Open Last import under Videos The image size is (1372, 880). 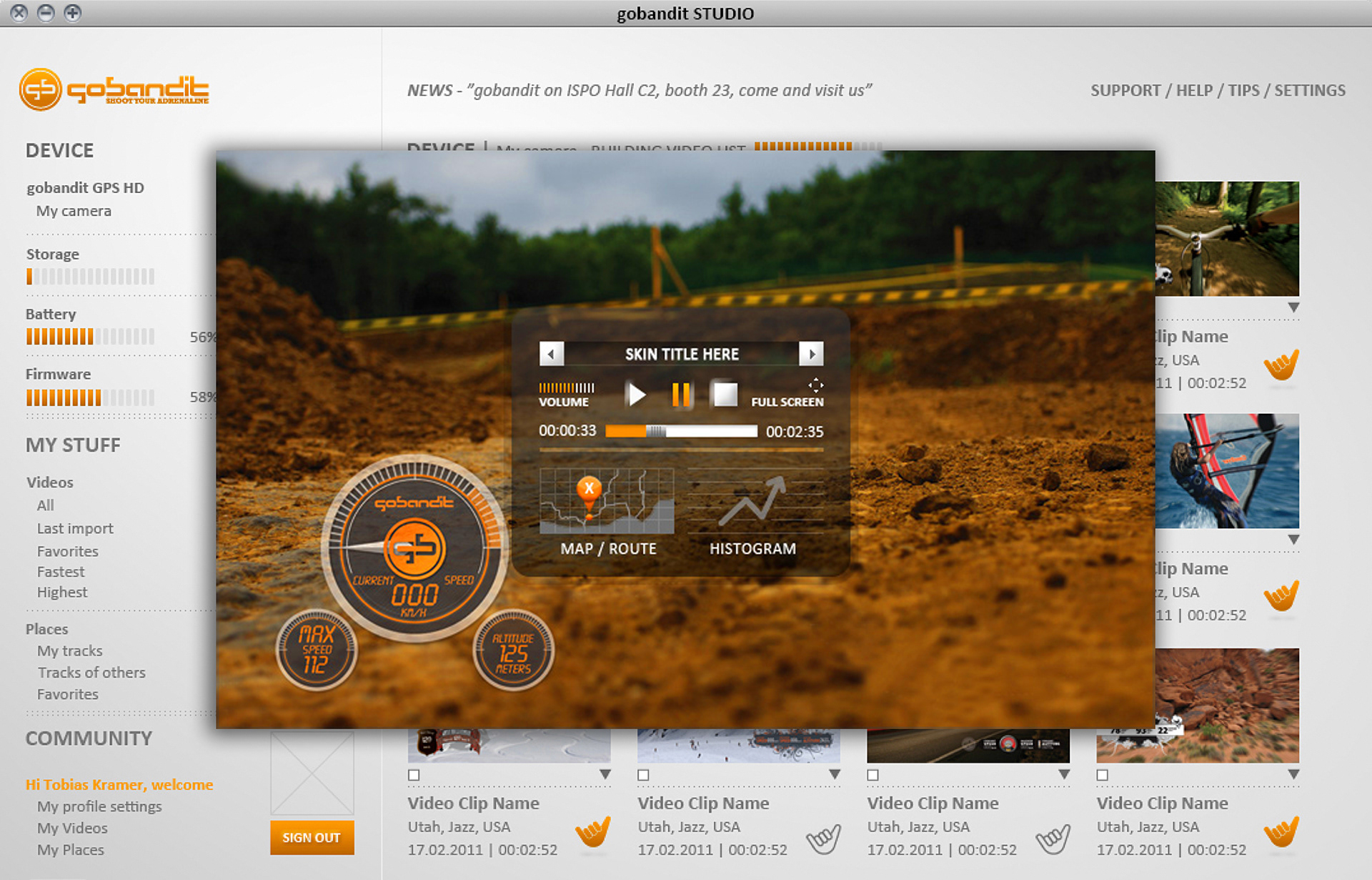click(75, 528)
